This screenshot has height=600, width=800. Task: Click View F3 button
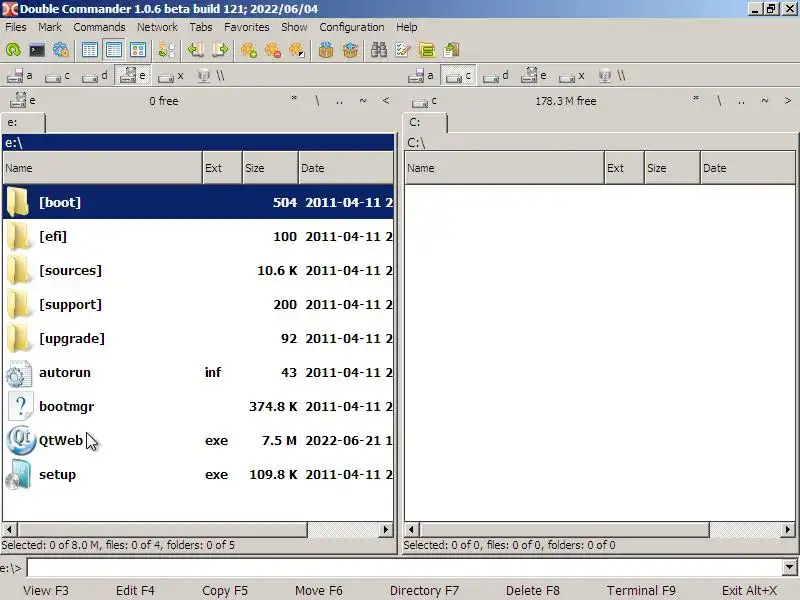pyautogui.click(x=46, y=590)
